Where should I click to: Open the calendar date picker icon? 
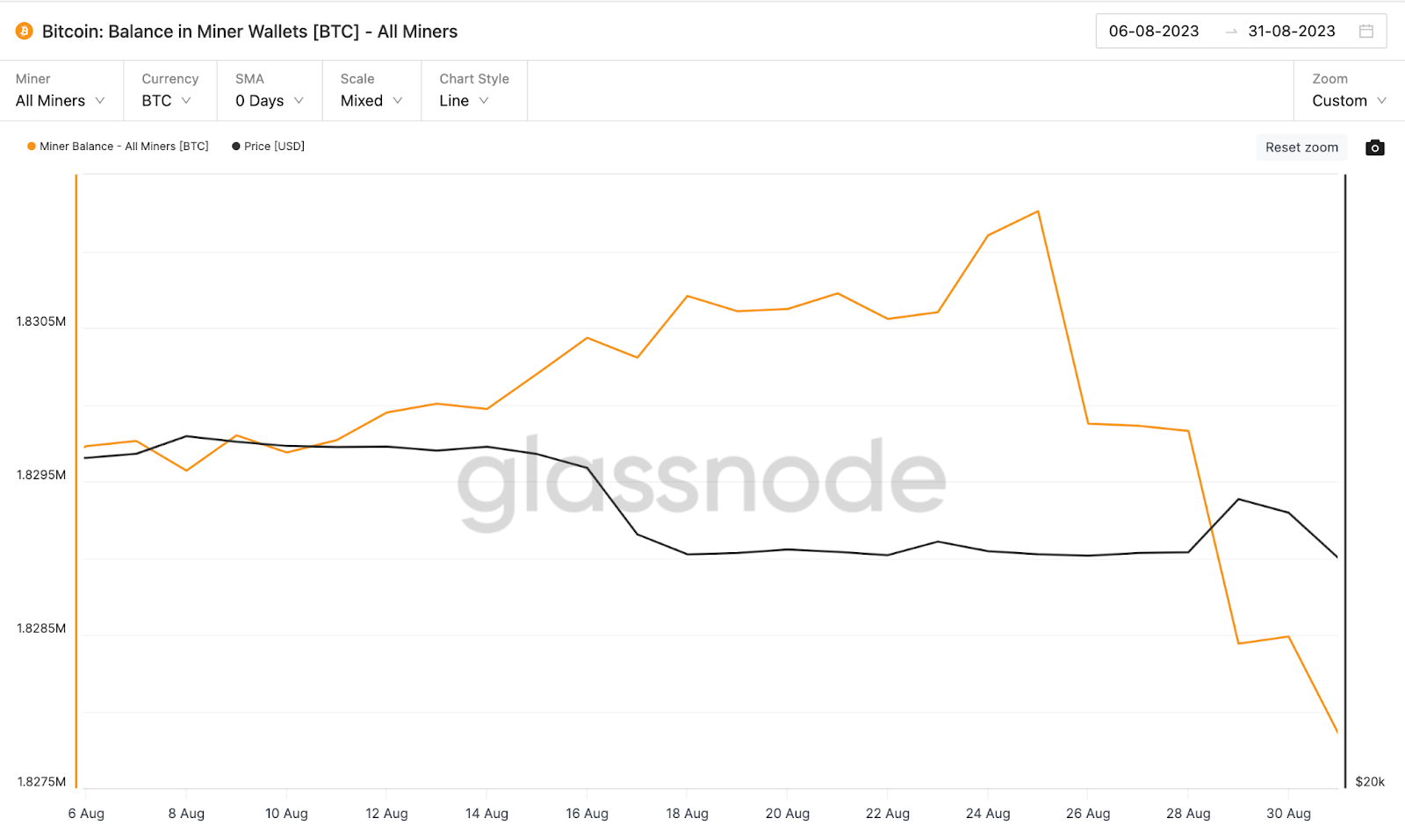coord(1366,31)
